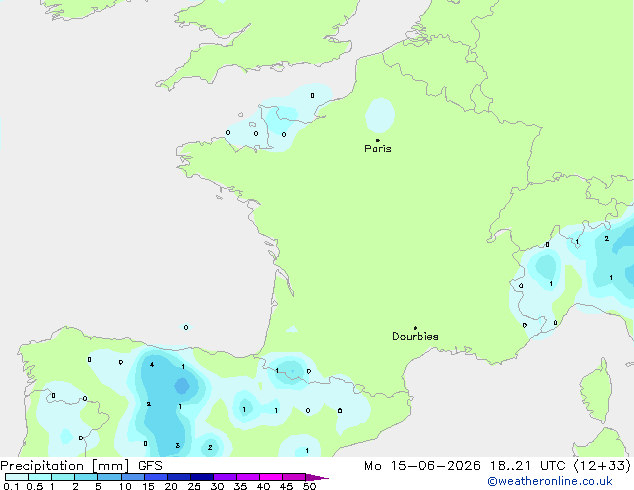This screenshot has width=634, height=490.
Task: Pick the 40–45 mm magenta legend swatch
Action: point(271,477)
